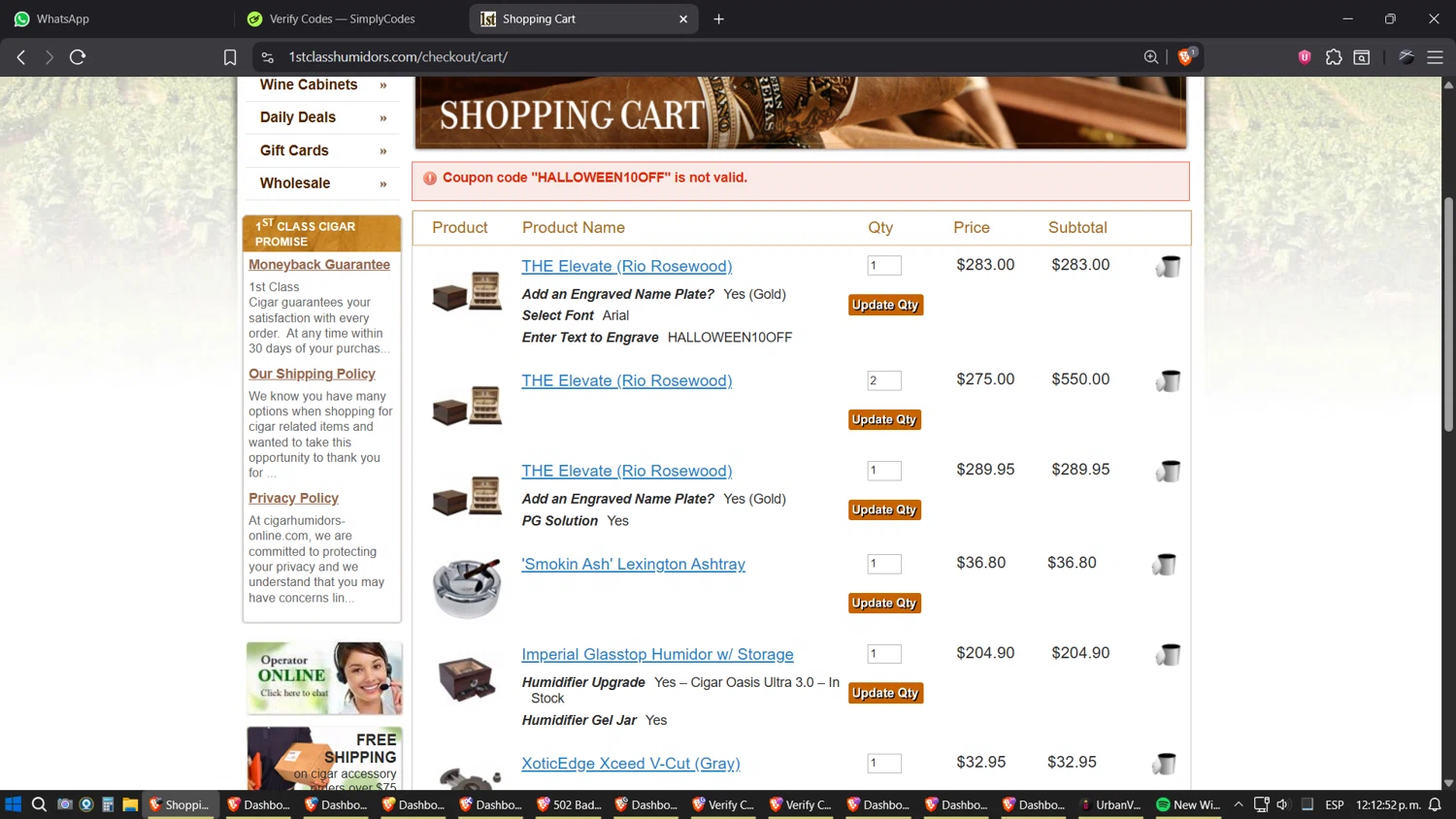
Task: Expand Wholesale submenu arrow
Action: [383, 184]
